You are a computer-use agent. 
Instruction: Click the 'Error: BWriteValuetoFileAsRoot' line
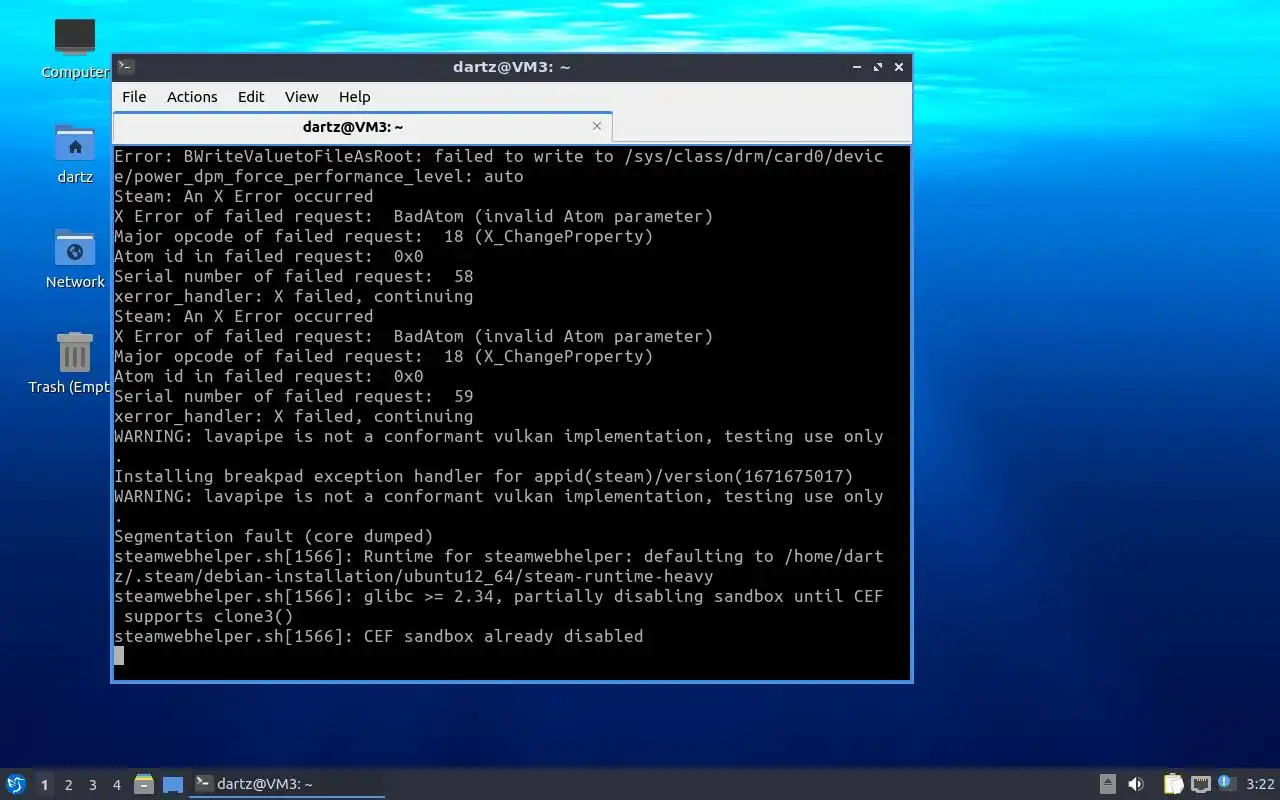coord(499,166)
